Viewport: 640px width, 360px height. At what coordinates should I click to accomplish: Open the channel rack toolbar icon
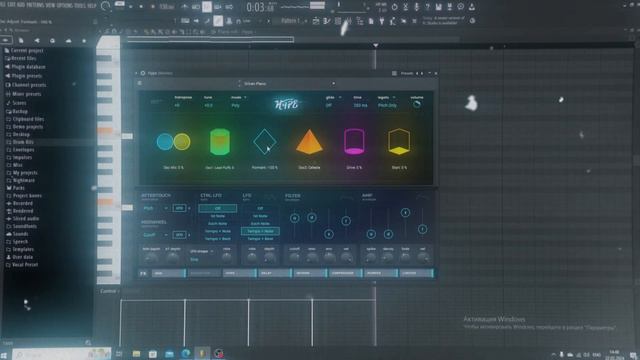pos(338,21)
